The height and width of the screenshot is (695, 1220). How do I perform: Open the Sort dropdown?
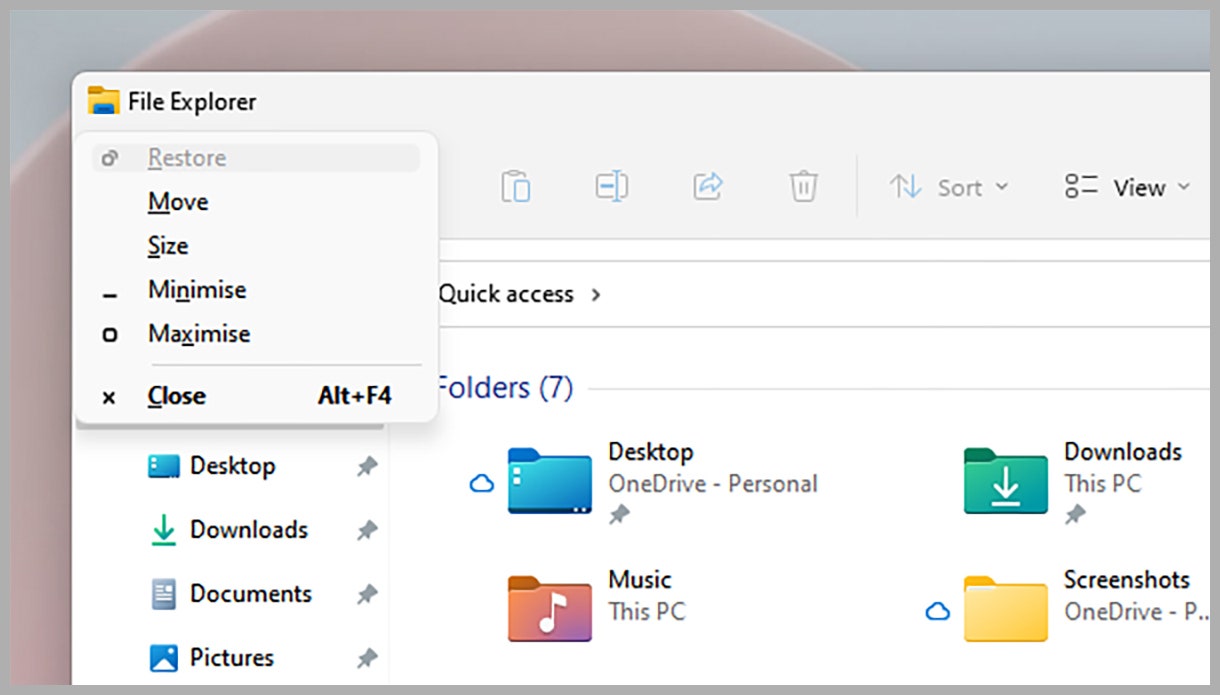[x=949, y=188]
